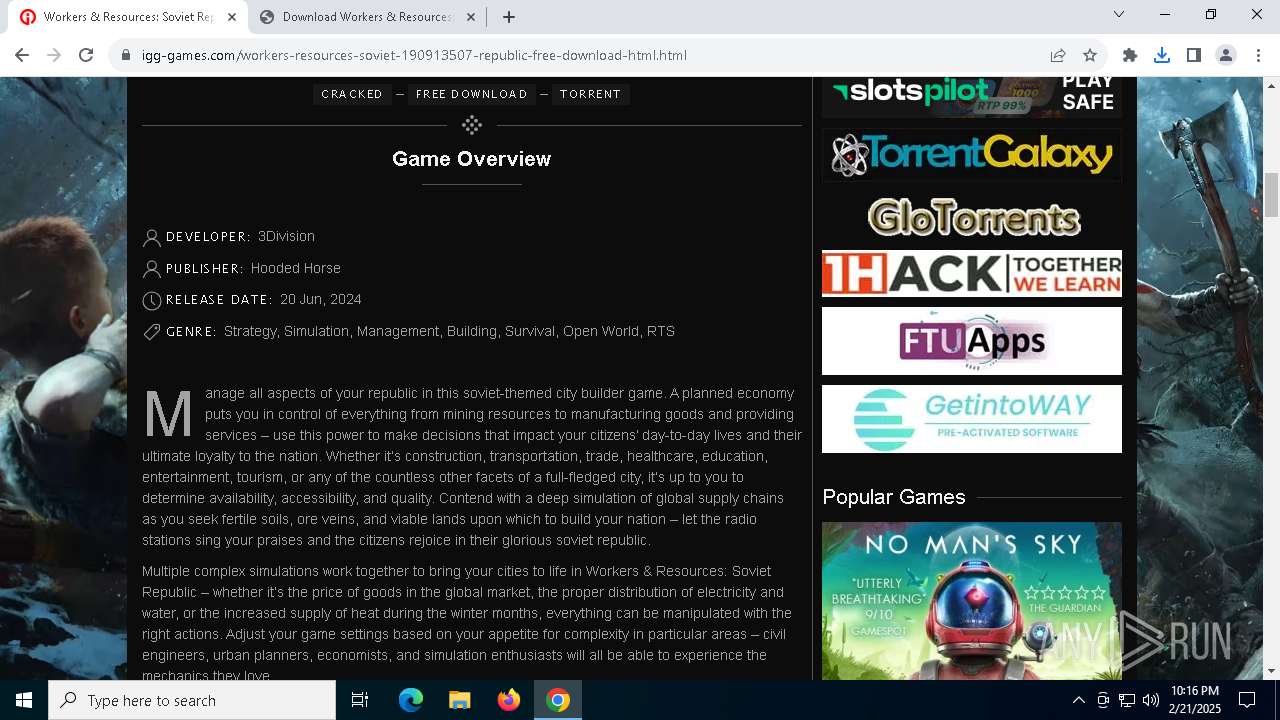The image size is (1280, 720).
Task: Open a new browser tab
Action: [x=509, y=17]
